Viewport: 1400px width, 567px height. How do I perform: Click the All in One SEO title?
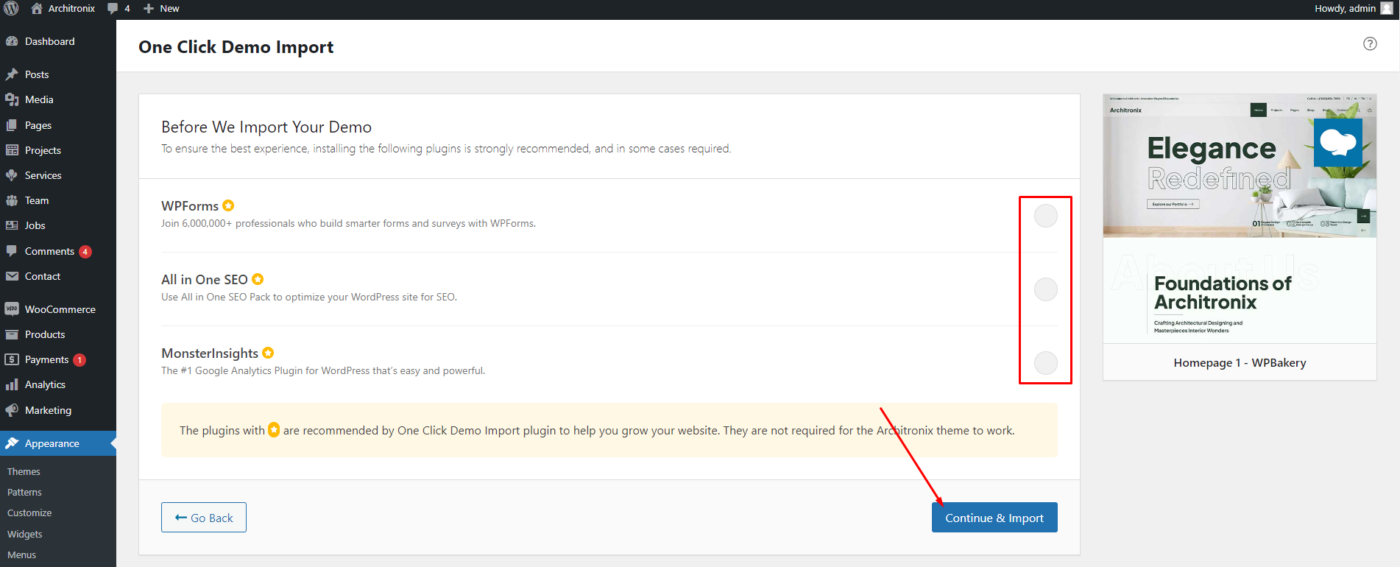tap(205, 280)
